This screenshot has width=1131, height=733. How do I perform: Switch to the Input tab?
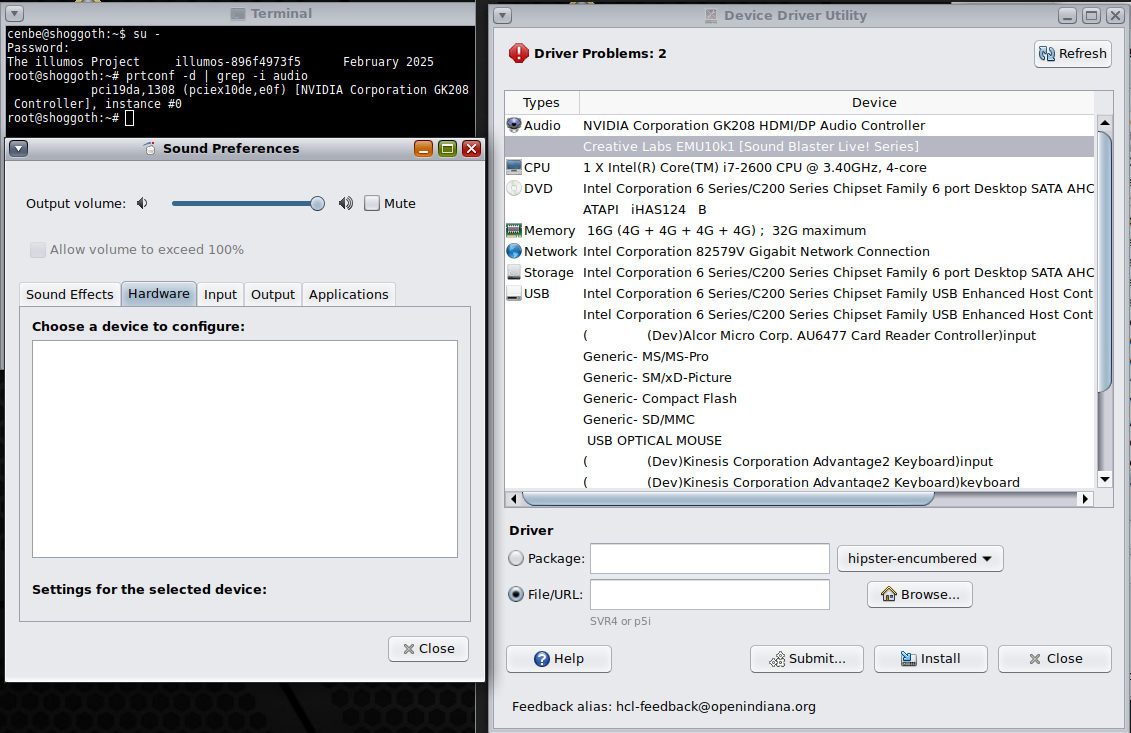coord(220,294)
